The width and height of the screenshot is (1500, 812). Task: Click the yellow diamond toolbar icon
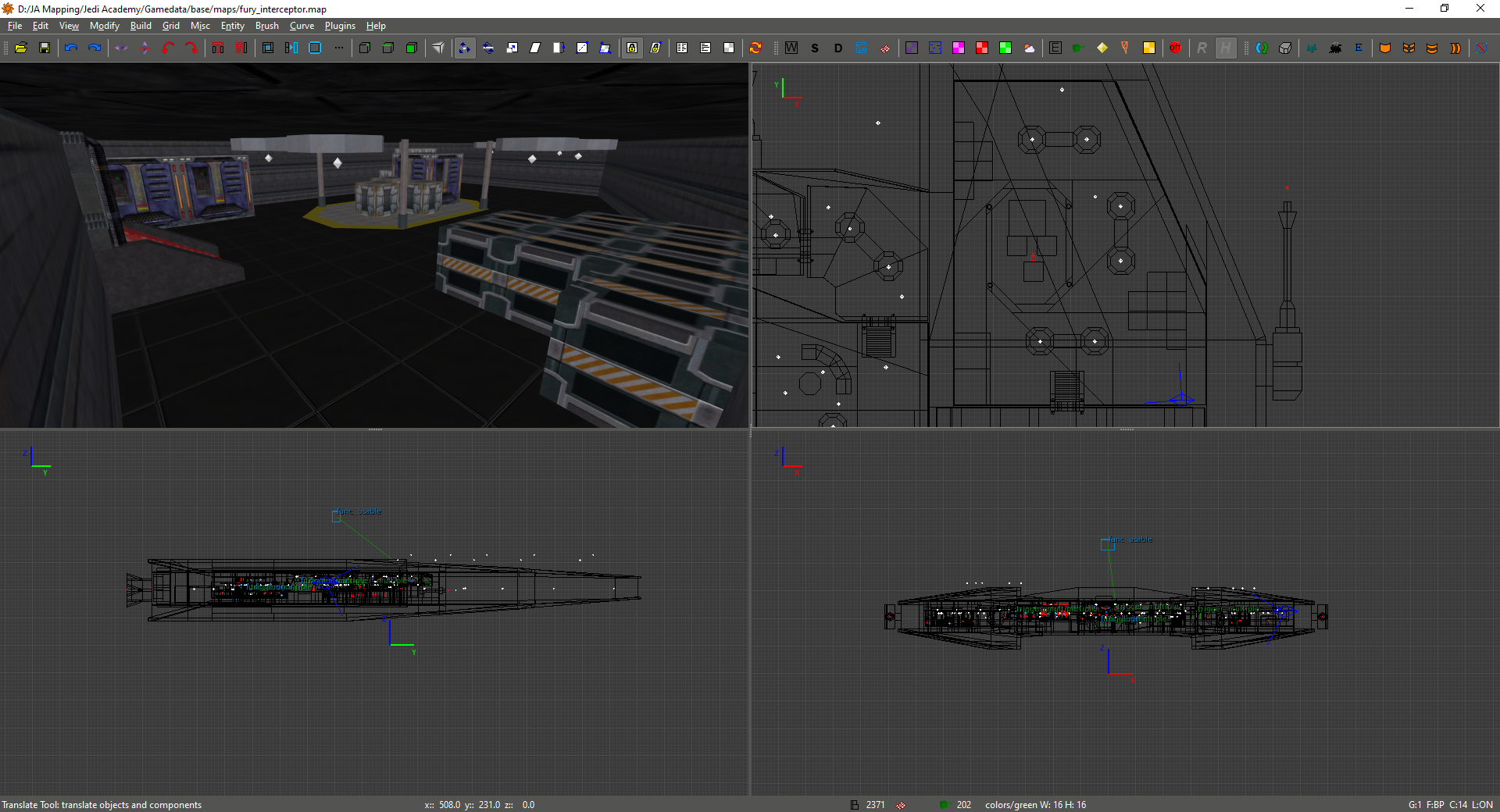(x=1102, y=48)
